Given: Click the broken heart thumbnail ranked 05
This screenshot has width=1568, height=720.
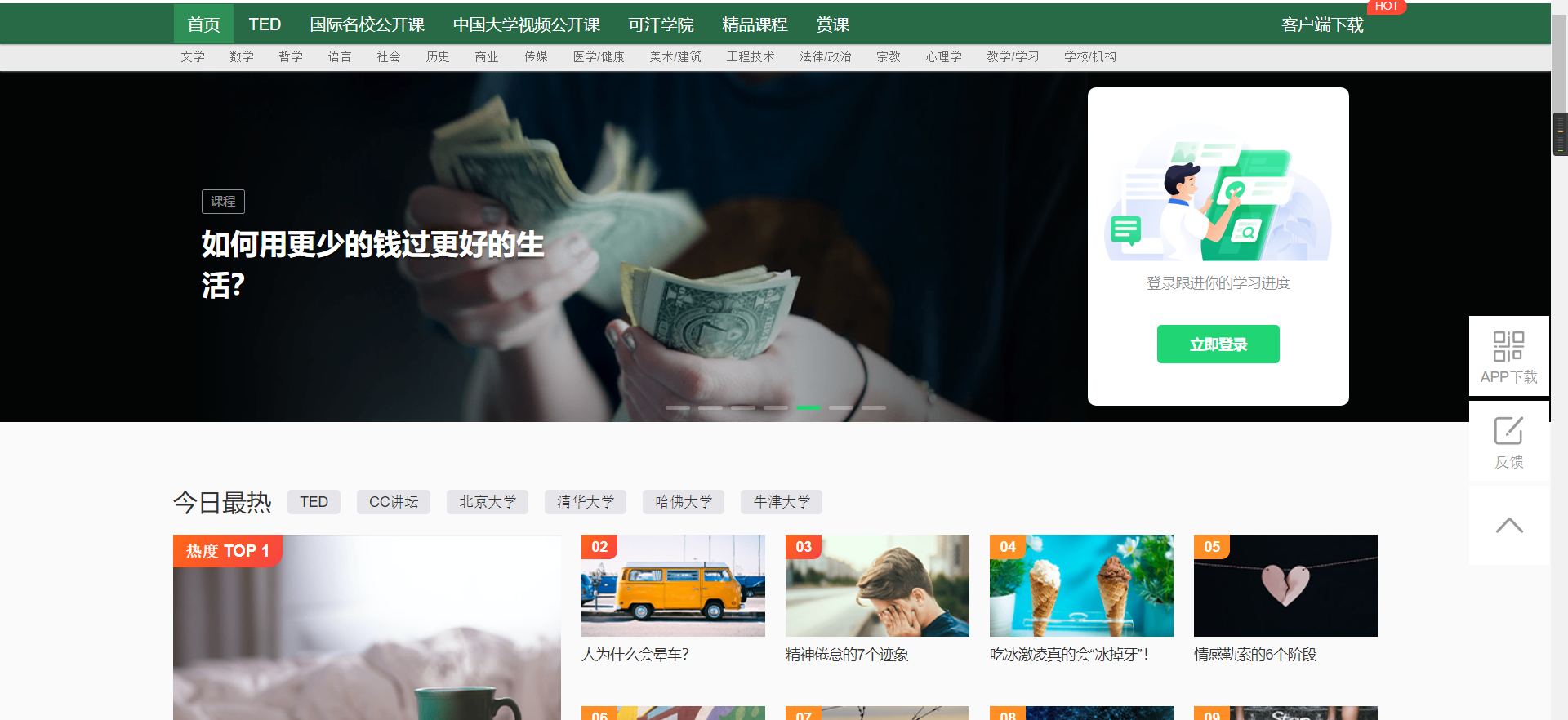Looking at the screenshot, I should (1285, 585).
